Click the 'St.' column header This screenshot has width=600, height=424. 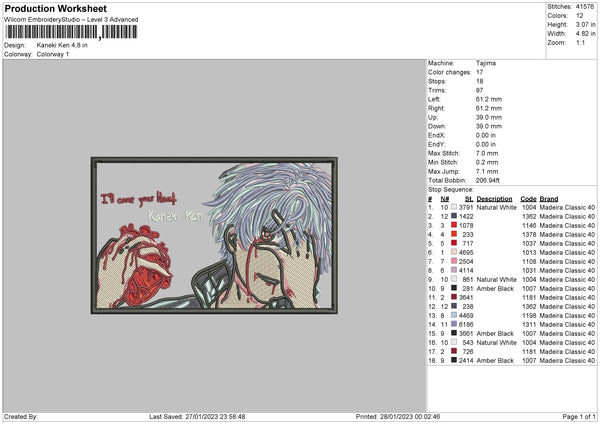pos(469,199)
